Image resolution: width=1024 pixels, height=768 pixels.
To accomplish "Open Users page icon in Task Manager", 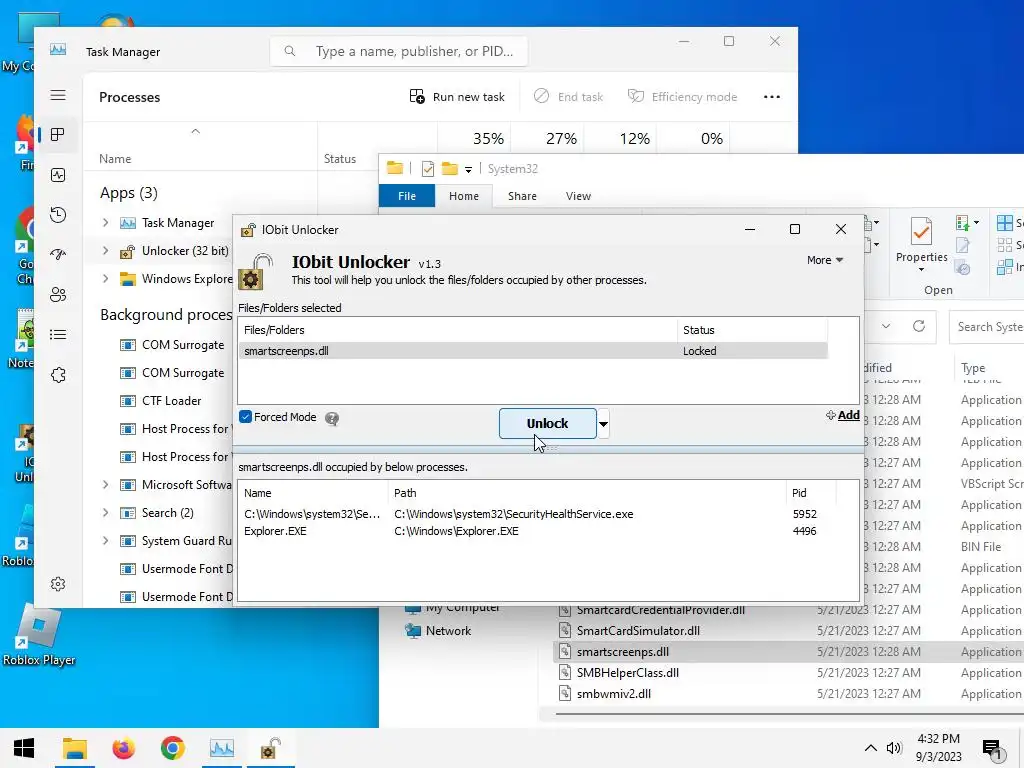I will click(58, 295).
